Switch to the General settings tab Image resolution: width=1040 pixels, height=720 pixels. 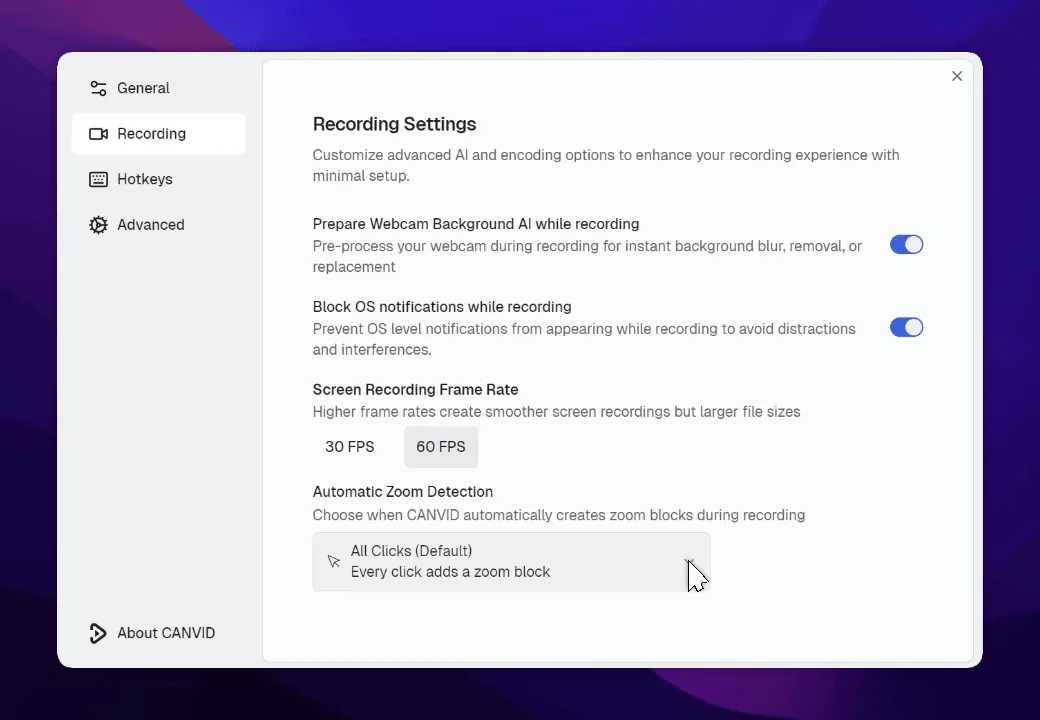point(143,88)
